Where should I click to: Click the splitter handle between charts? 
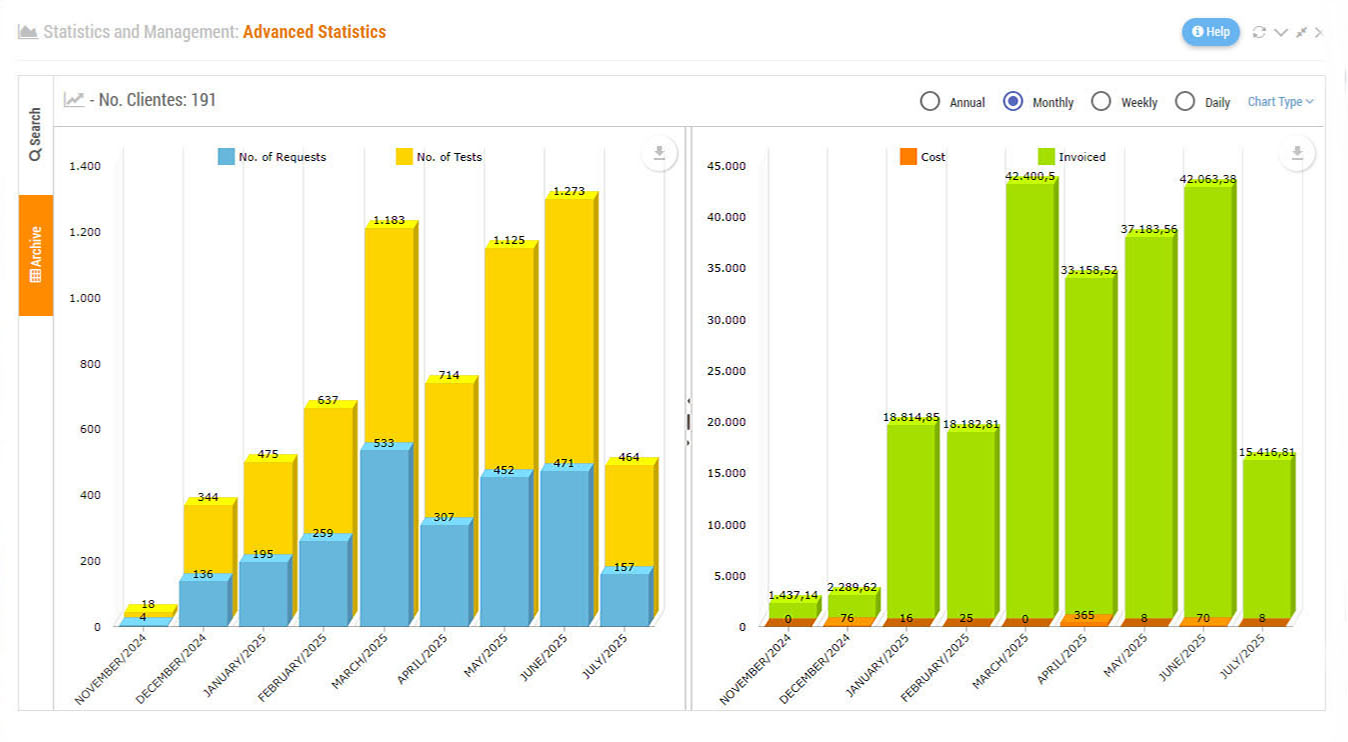click(688, 420)
